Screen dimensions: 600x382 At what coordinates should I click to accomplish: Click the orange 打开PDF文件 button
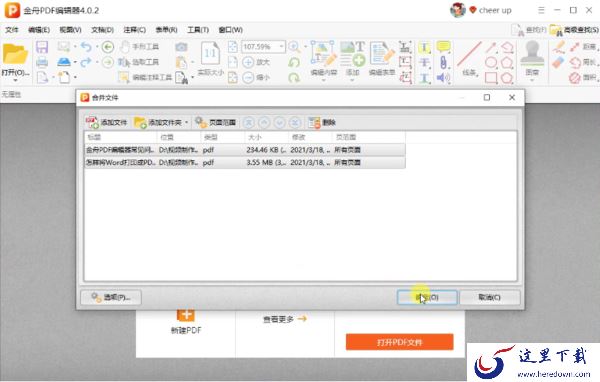point(399,342)
